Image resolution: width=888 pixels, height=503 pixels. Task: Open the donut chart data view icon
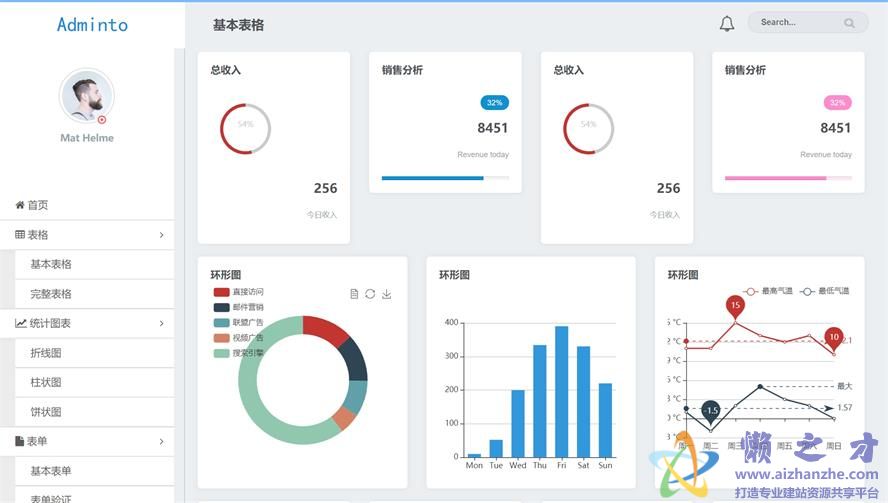[354, 294]
